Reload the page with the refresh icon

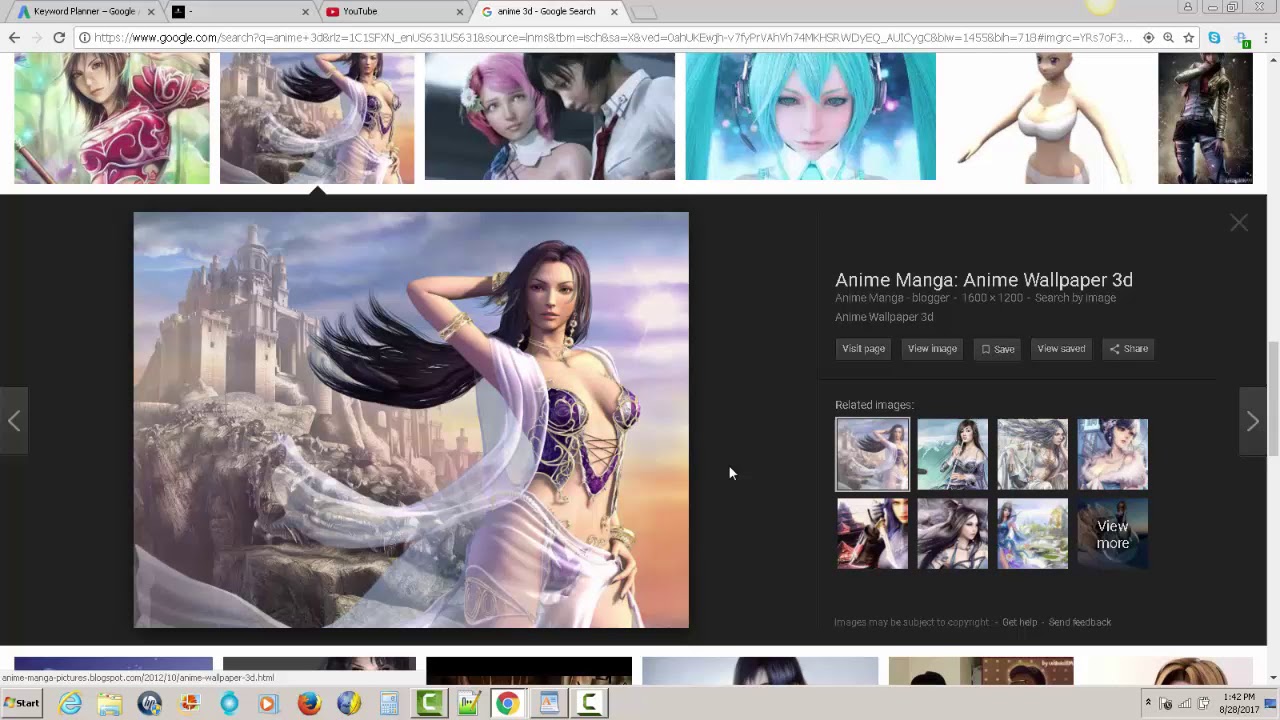tap(59, 38)
